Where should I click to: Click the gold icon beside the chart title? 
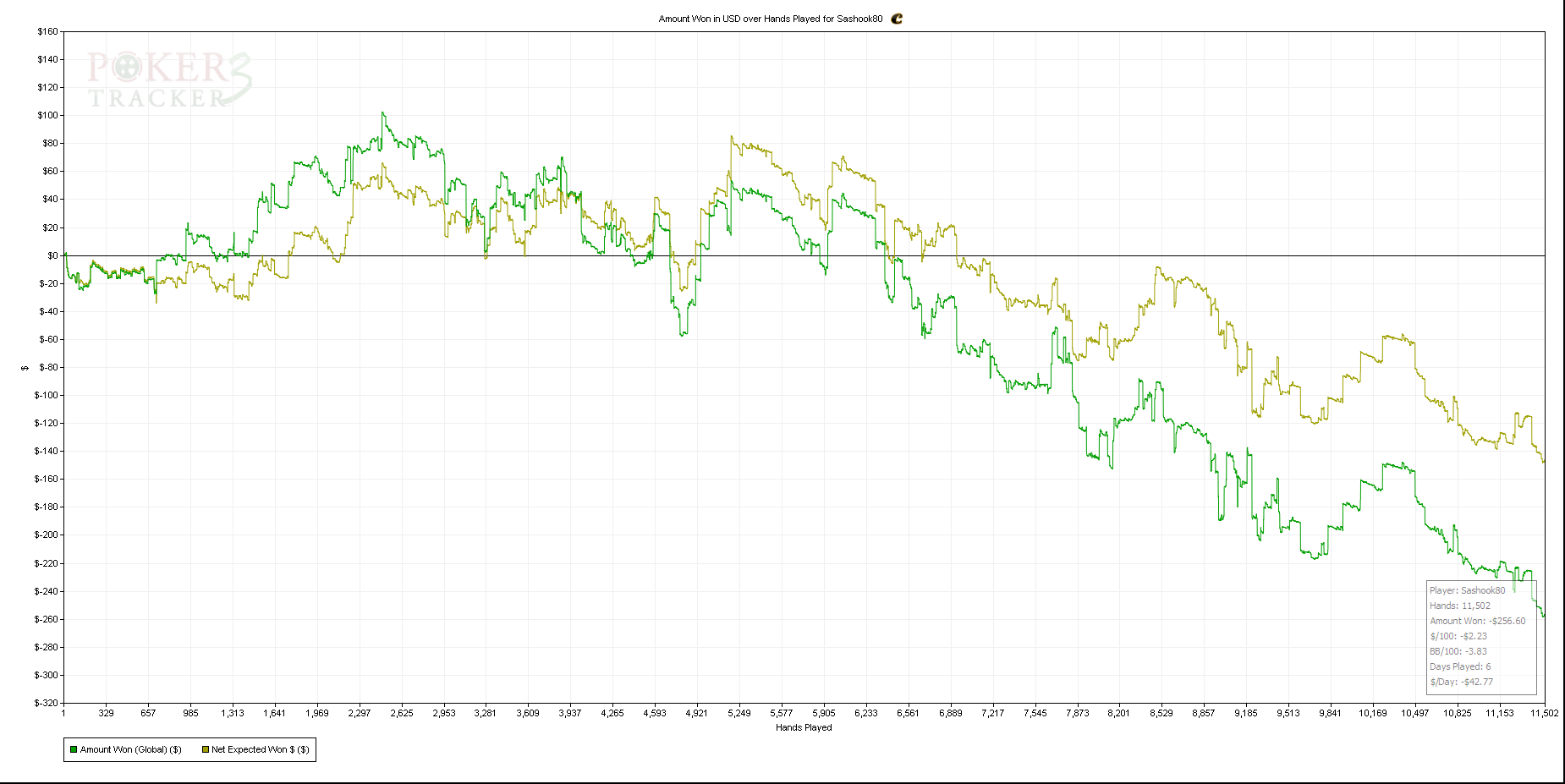point(897,19)
